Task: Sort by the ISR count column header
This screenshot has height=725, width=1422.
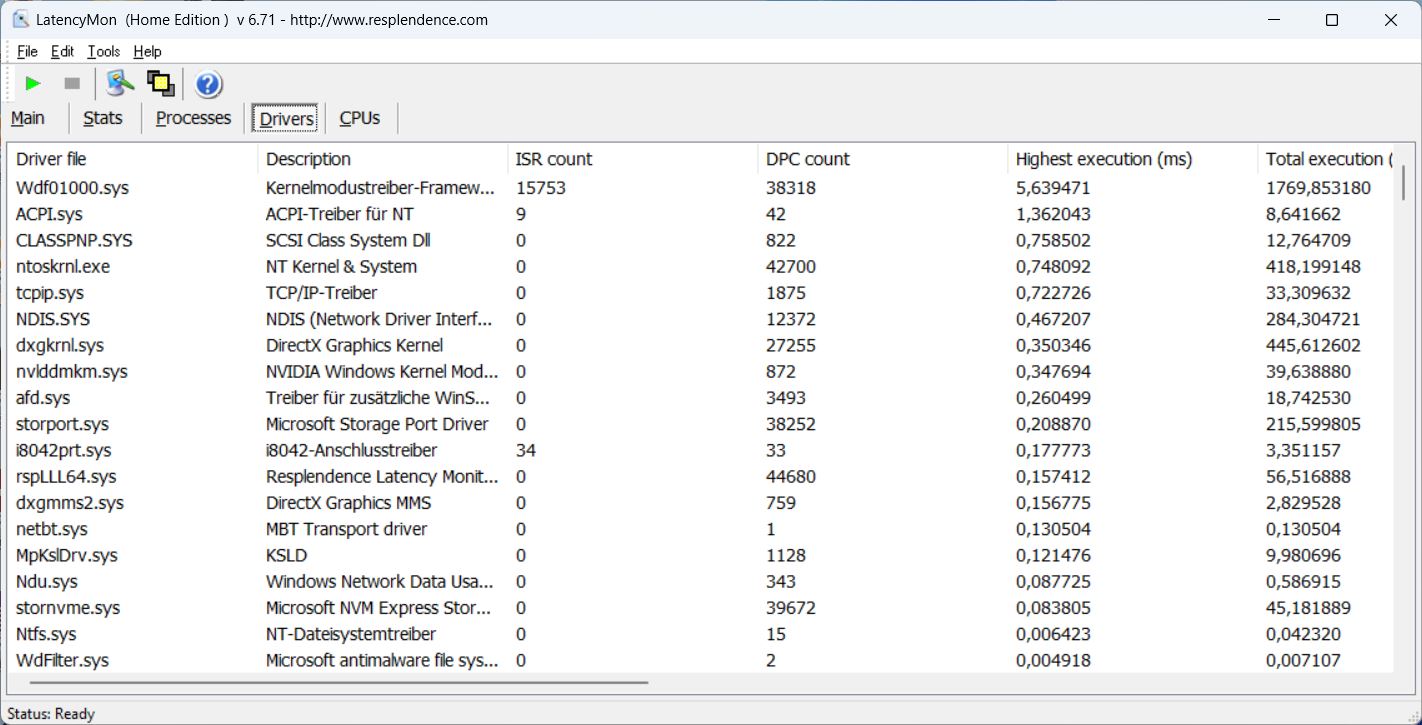Action: (633, 159)
